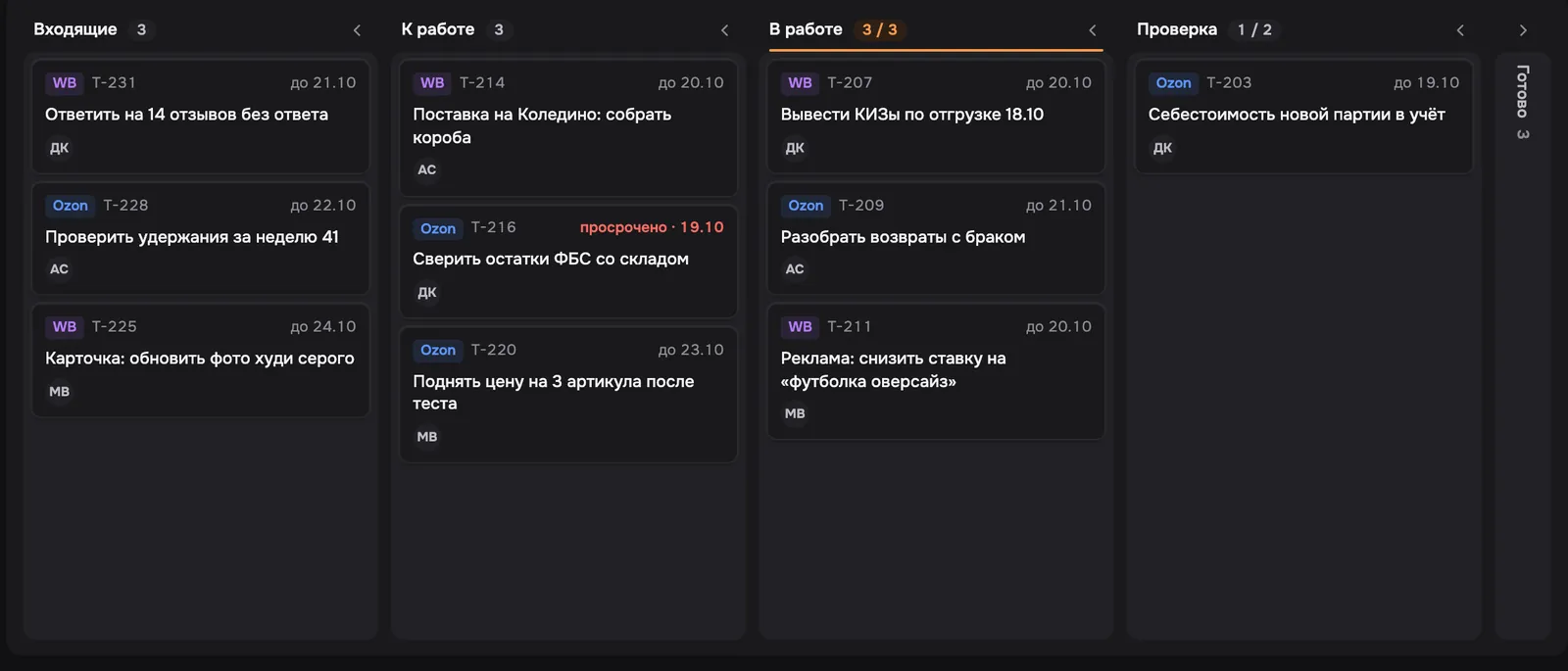
Task: Click the Входящие card count badge
Action: 141,29
